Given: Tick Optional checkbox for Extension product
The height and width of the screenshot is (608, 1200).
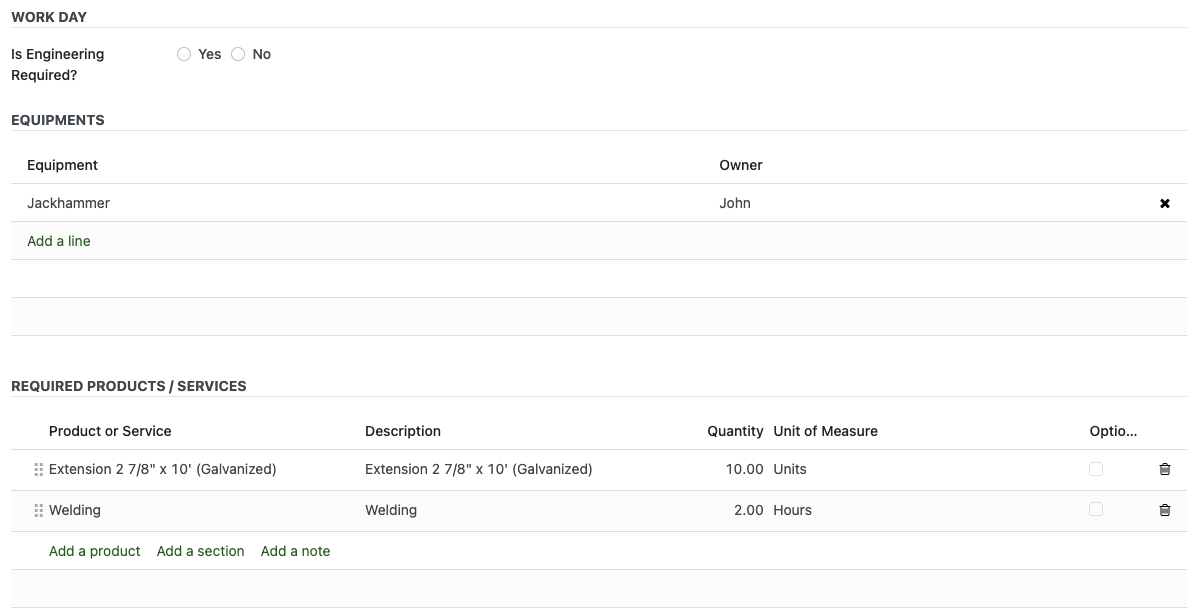Looking at the screenshot, I should coord(1096,469).
